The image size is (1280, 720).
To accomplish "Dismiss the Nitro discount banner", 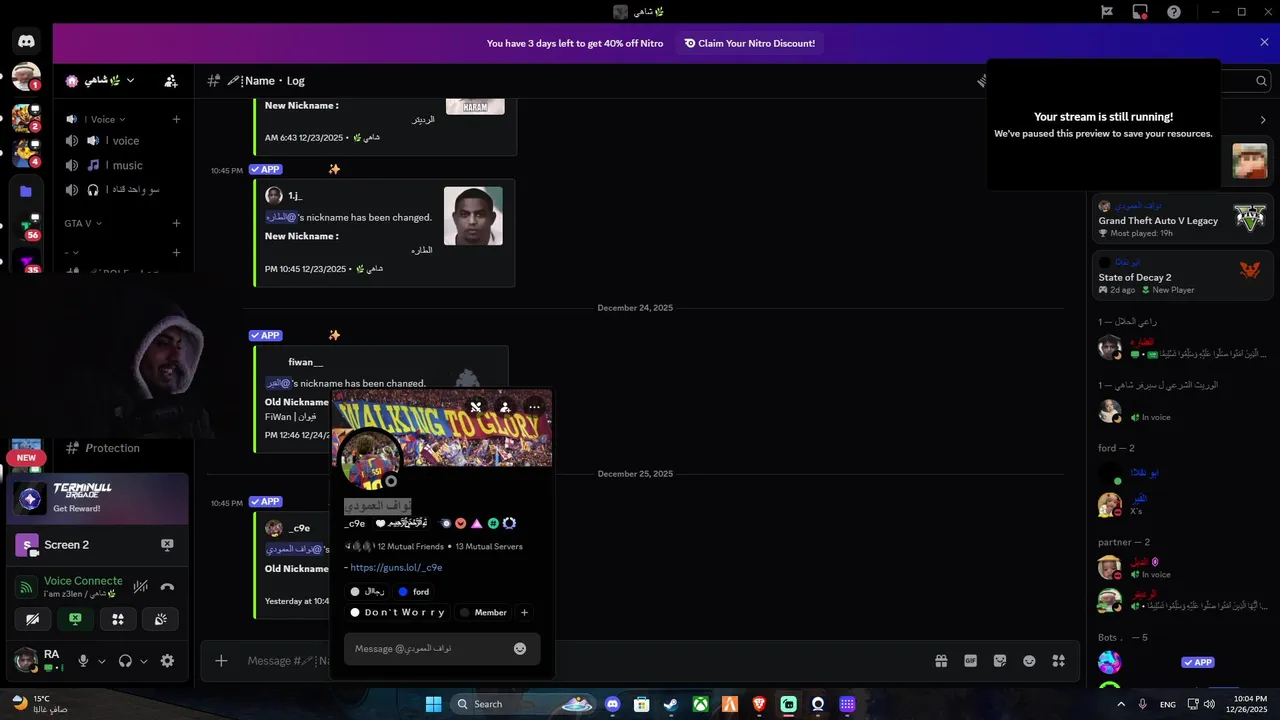I will (x=1264, y=43).
